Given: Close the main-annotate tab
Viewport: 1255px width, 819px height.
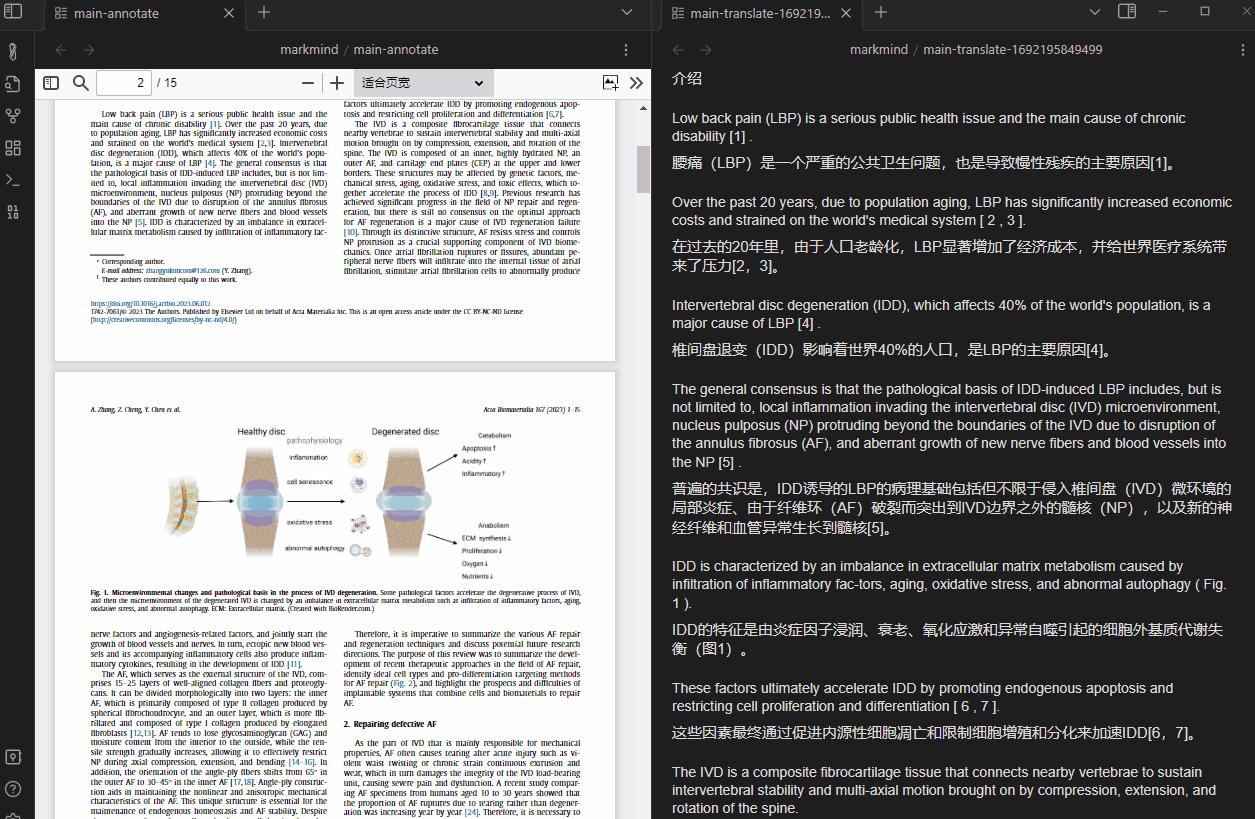Looking at the screenshot, I should click(229, 13).
